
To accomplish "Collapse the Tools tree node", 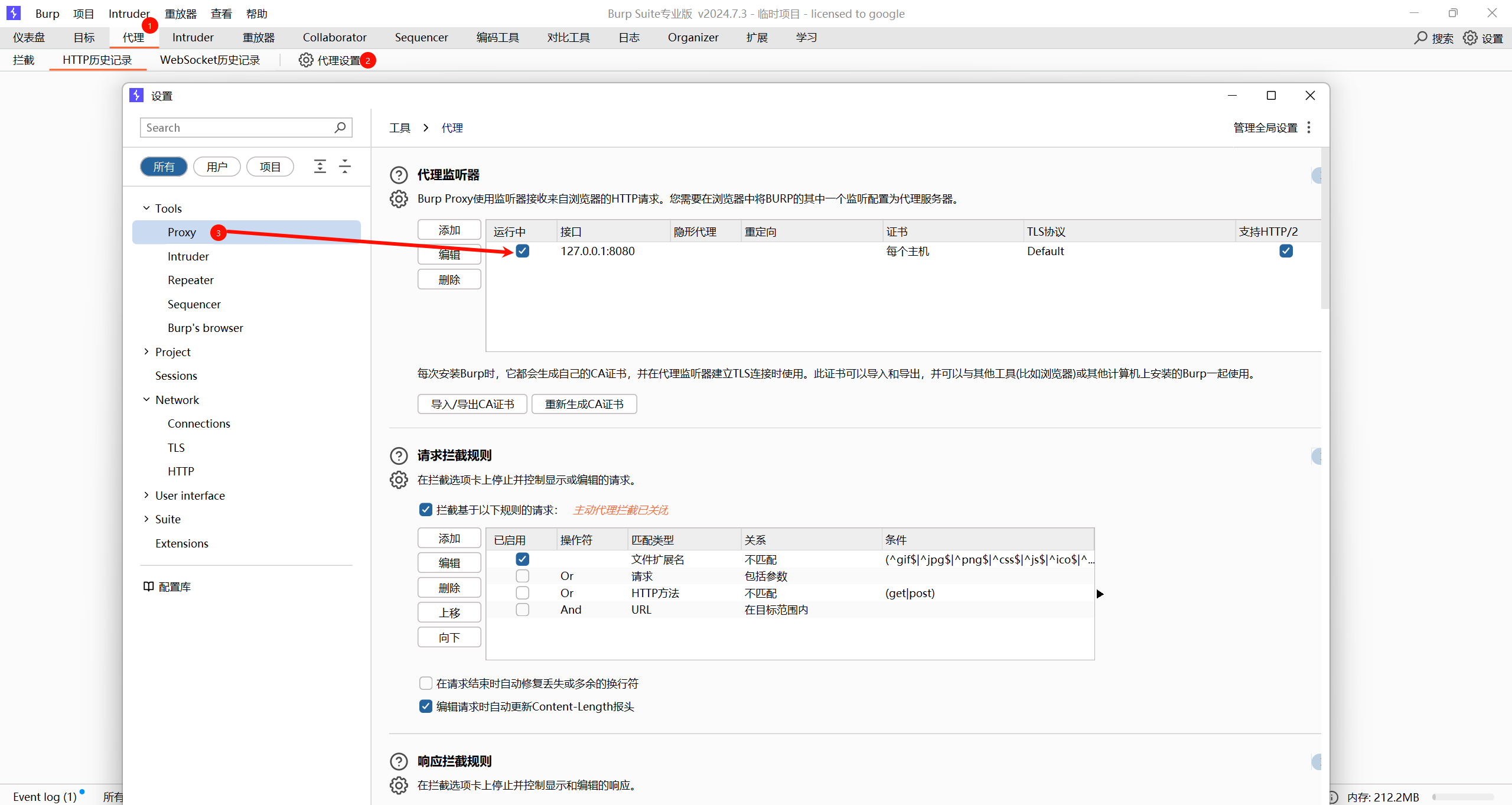I will (146, 208).
